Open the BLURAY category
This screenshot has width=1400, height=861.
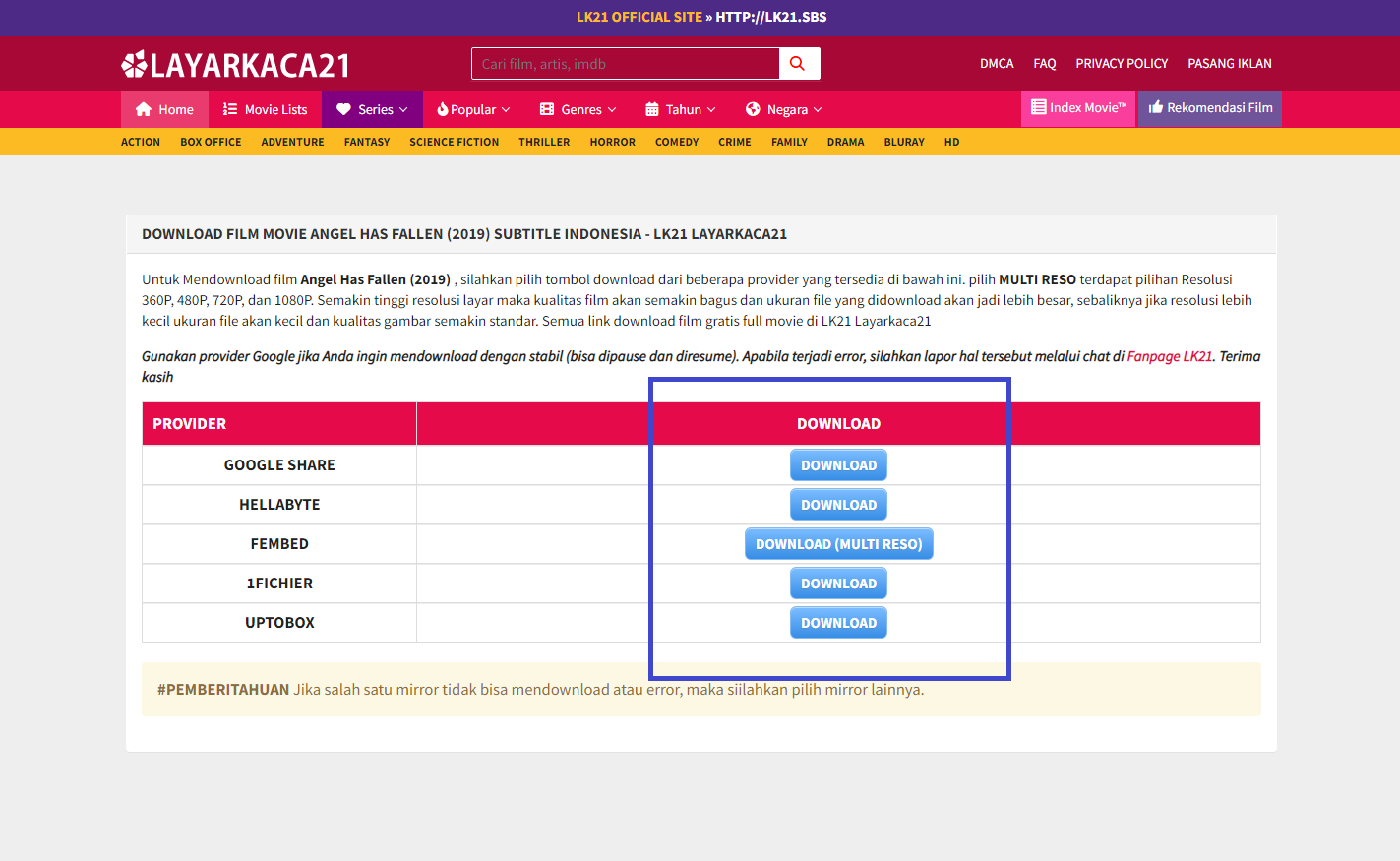pyautogui.click(x=904, y=142)
